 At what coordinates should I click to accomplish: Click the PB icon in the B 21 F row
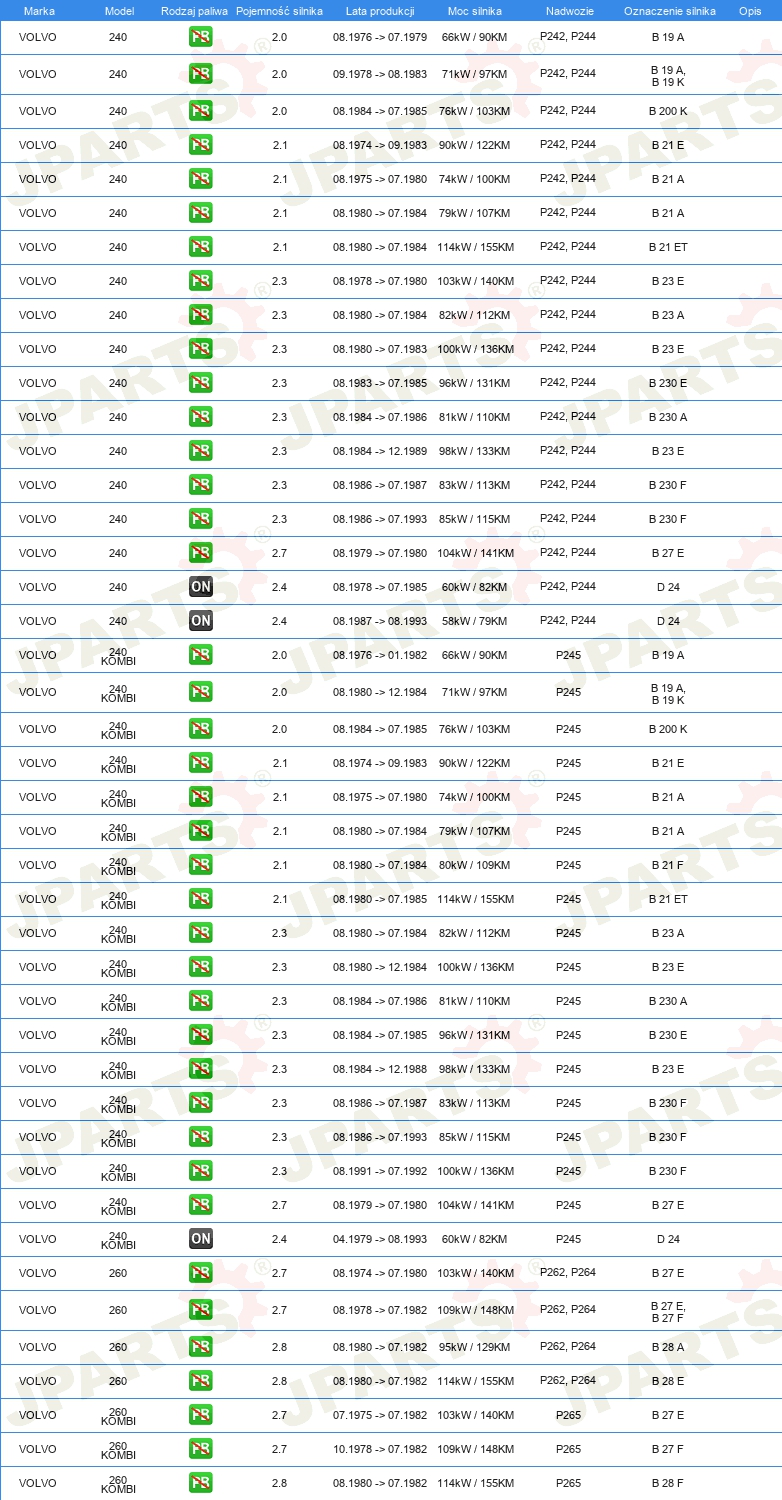click(201, 865)
